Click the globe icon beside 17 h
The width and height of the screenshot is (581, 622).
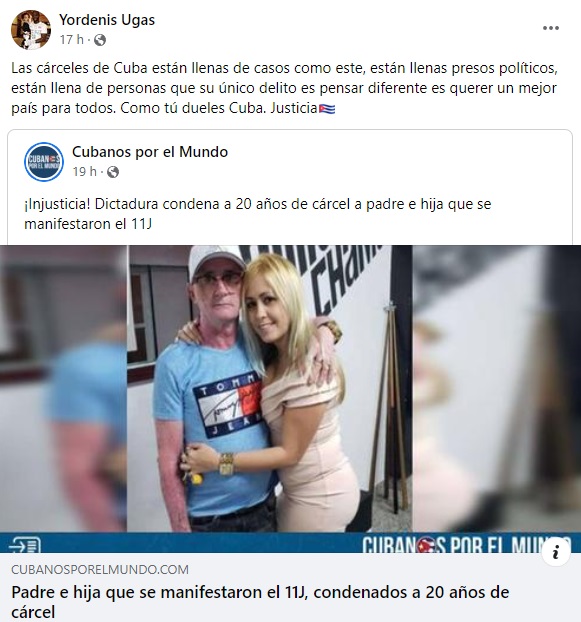point(100,40)
